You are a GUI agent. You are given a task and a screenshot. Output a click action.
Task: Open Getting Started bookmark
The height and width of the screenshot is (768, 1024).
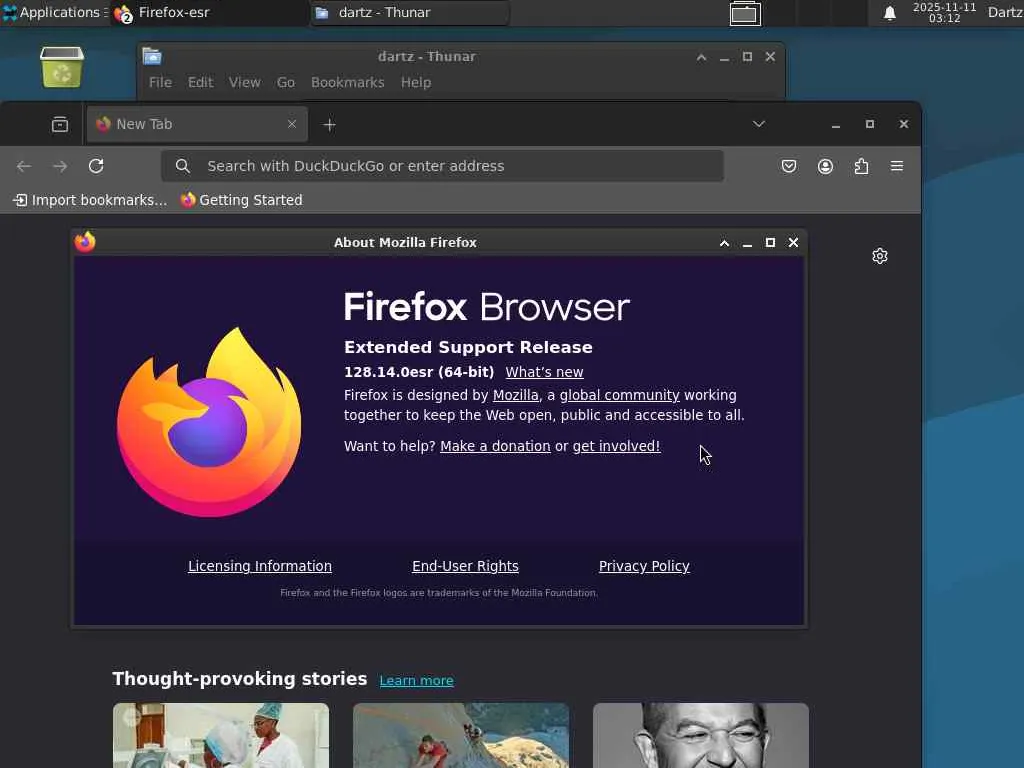(242, 200)
